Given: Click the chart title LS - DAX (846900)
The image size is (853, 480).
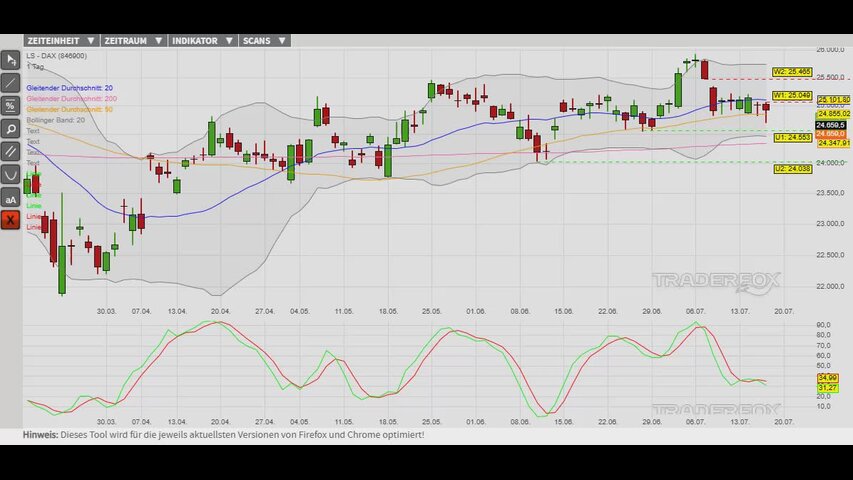Looking at the screenshot, I should pos(57,56).
